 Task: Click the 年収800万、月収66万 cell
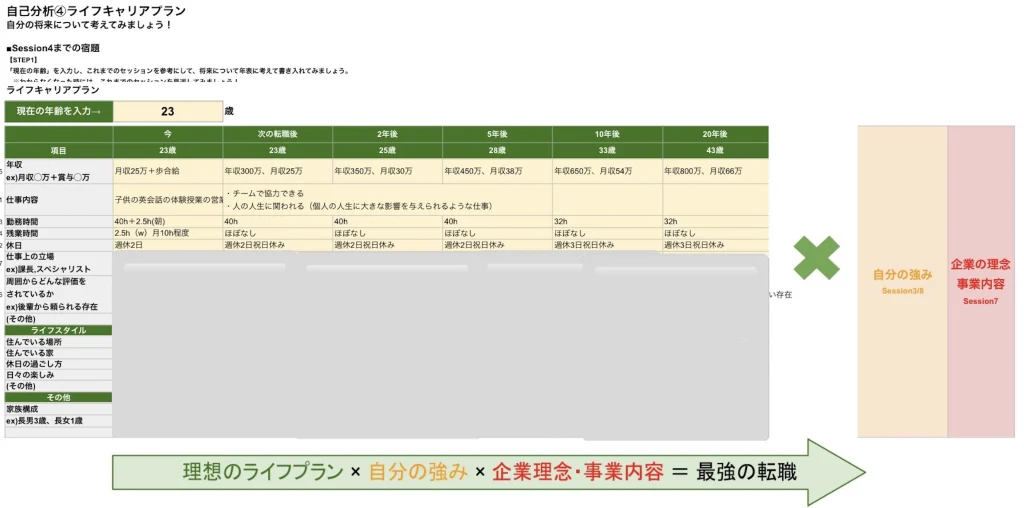click(714, 171)
